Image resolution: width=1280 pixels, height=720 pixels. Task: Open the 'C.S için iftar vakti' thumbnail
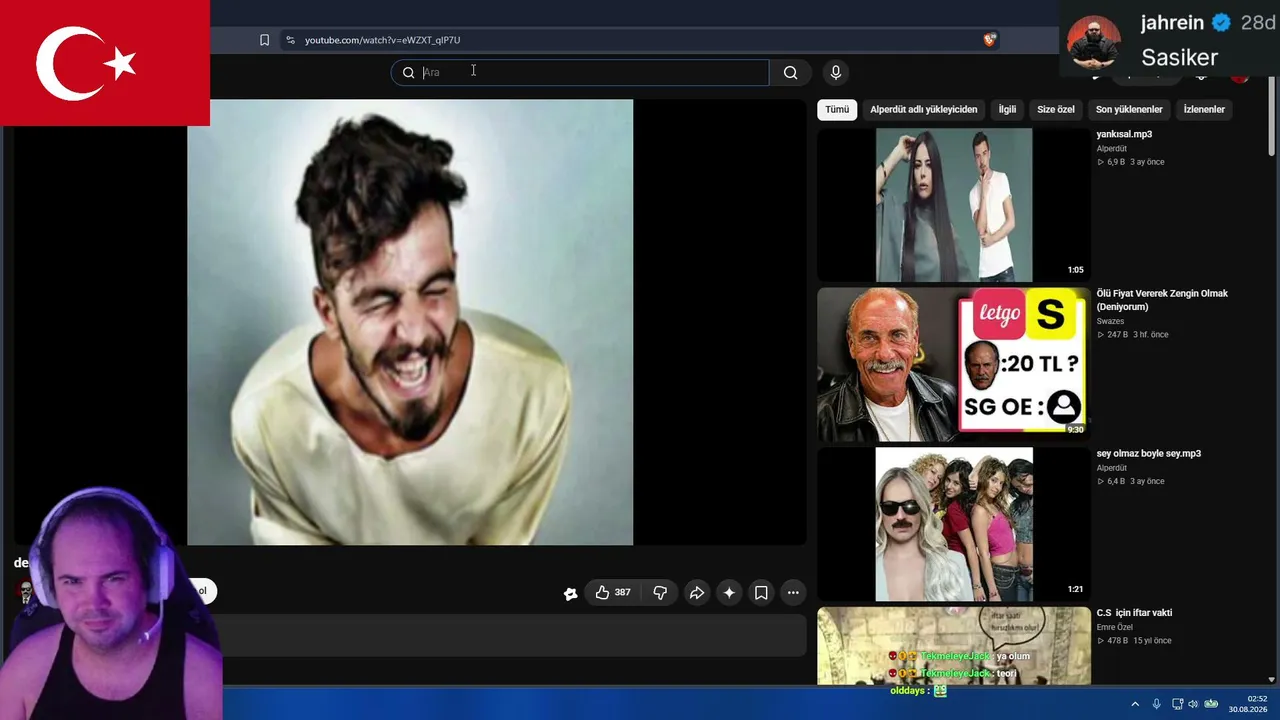(954, 645)
